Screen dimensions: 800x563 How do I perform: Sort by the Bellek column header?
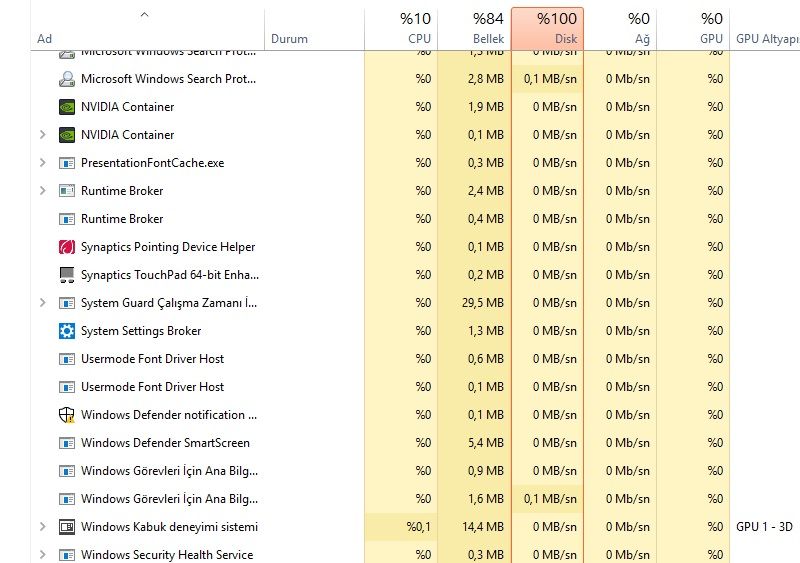tap(474, 29)
